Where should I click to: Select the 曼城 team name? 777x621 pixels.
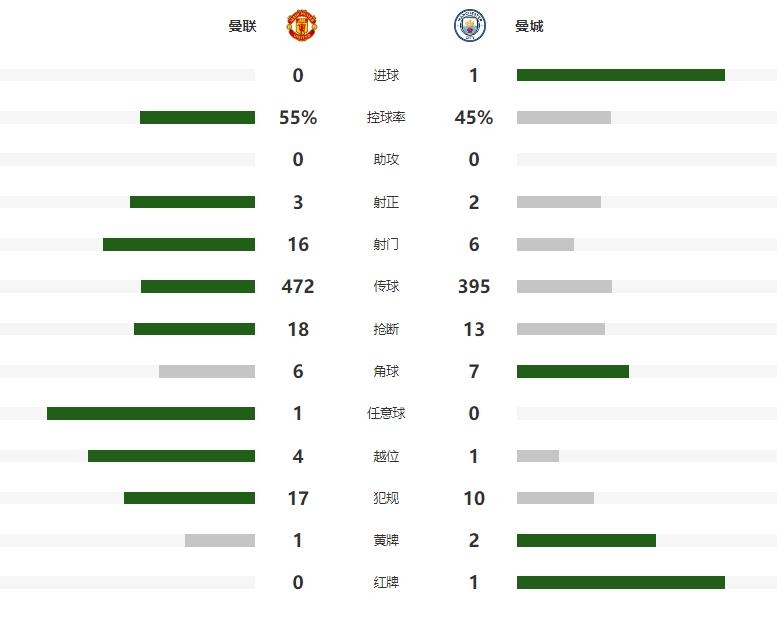[529, 26]
